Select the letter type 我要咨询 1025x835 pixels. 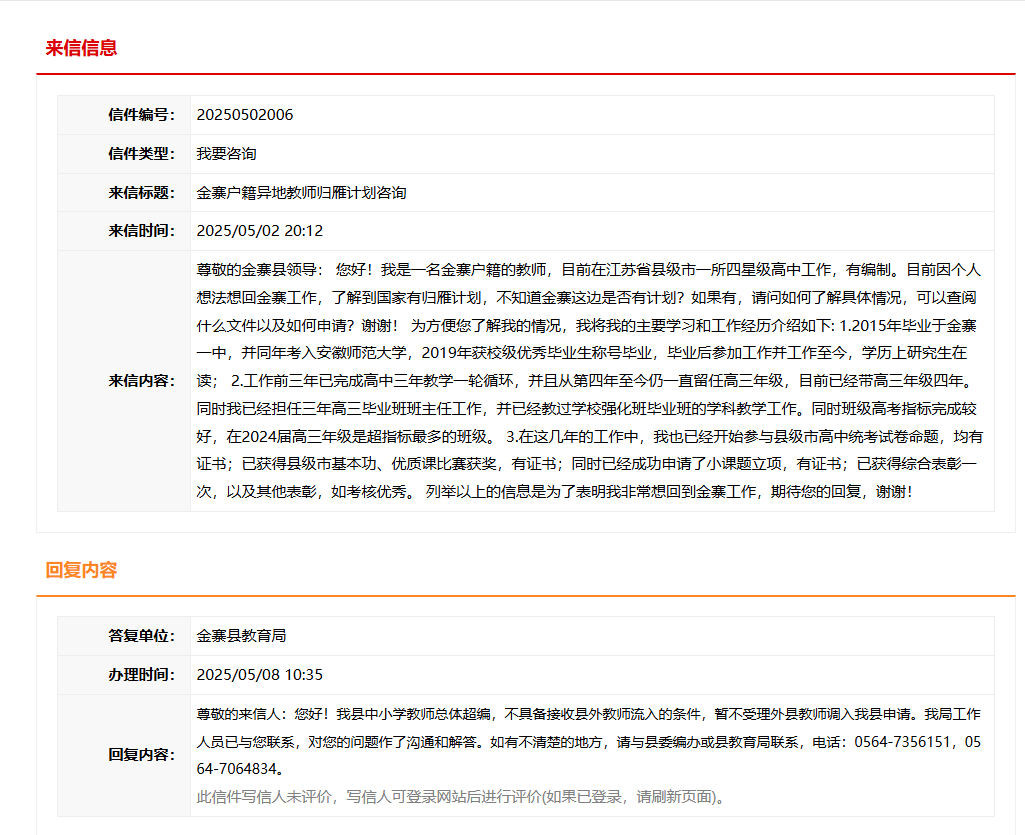226,154
